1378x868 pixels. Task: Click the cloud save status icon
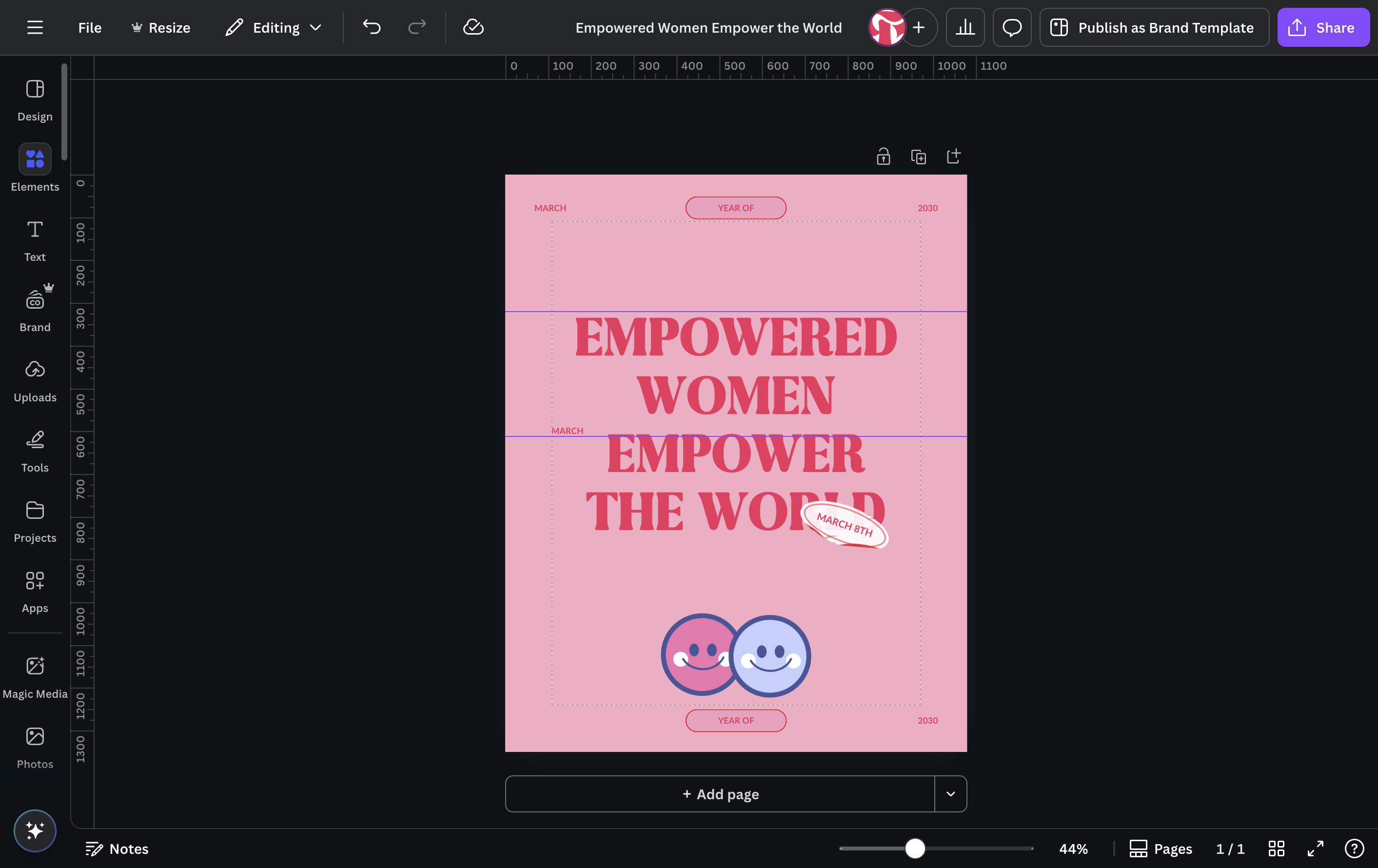[473, 27]
